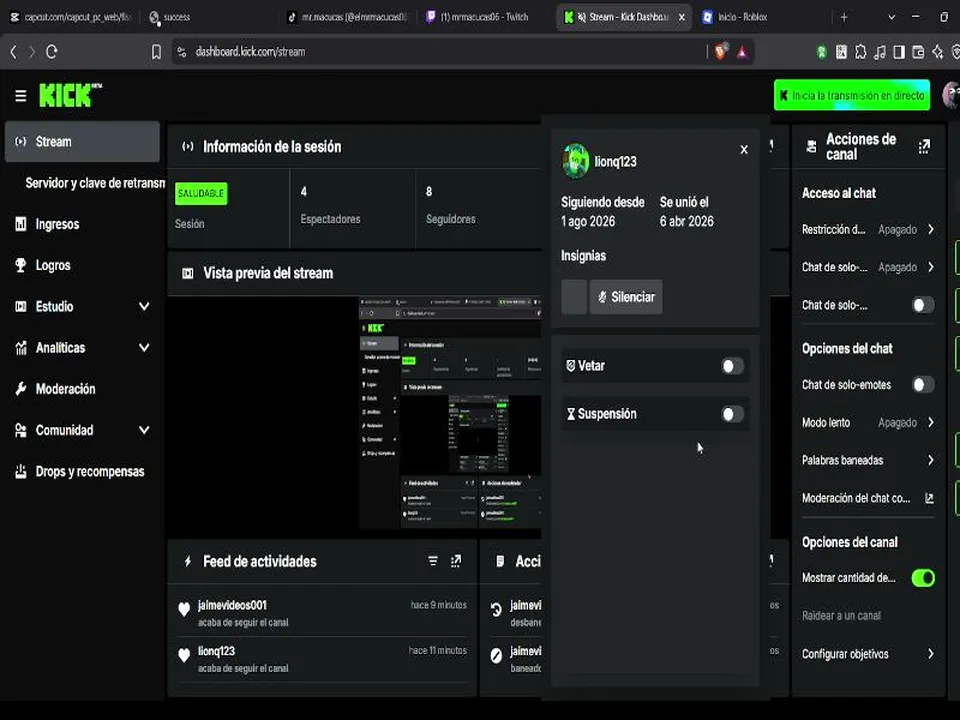Click the Silenciar button
The image size is (960, 720).
626,297
